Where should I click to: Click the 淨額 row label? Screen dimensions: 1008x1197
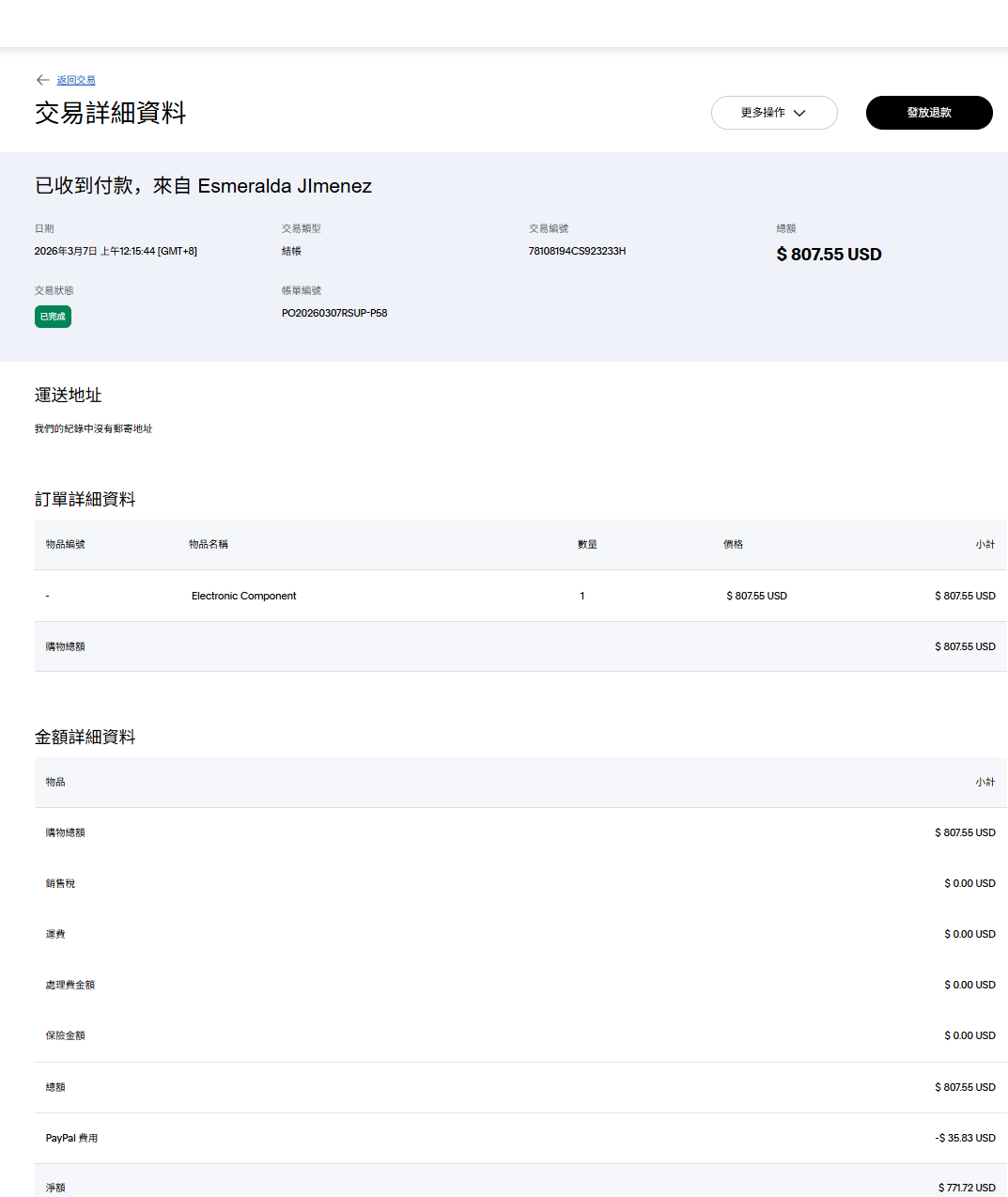click(x=55, y=1188)
